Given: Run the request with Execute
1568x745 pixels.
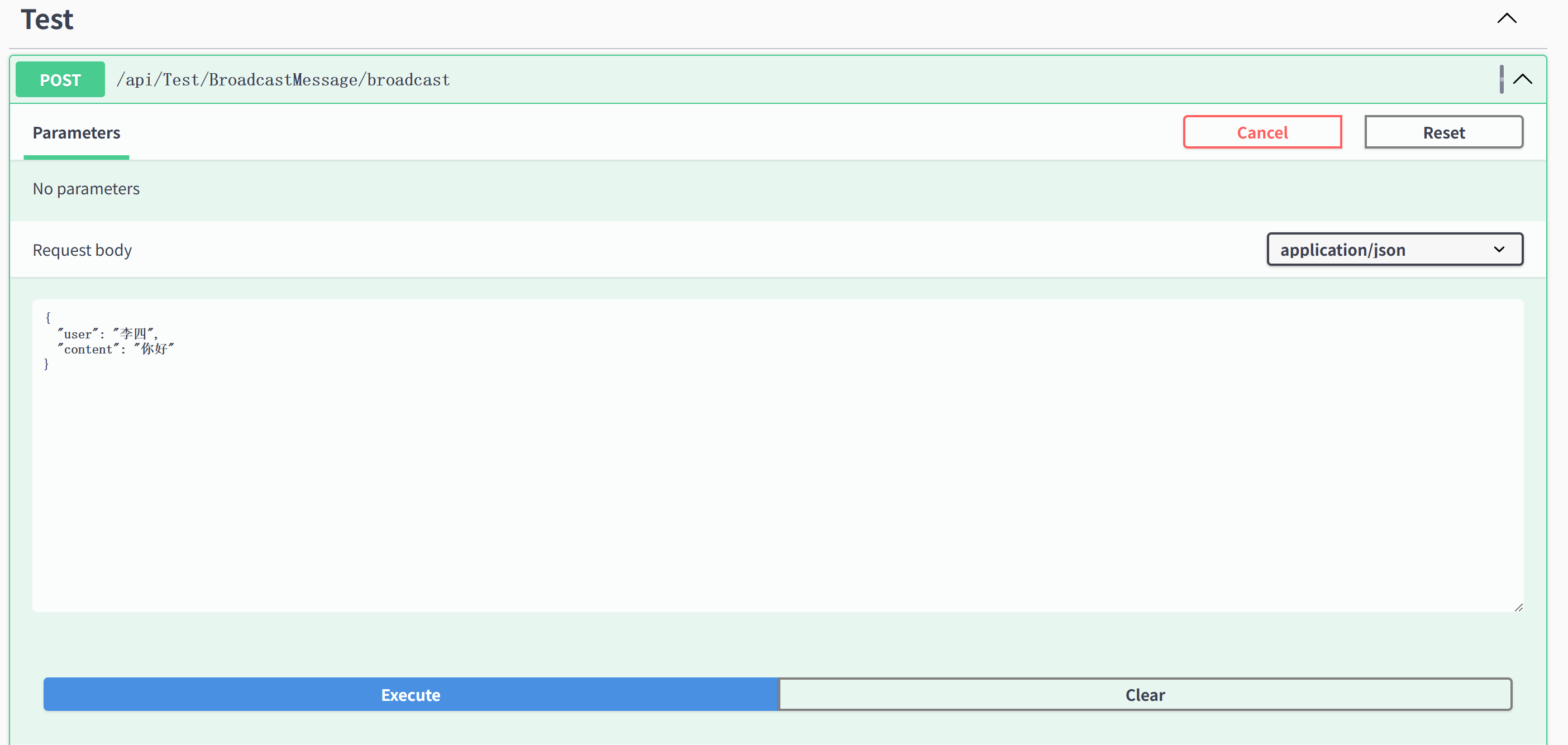Looking at the screenshot, I should coord(411,695).
